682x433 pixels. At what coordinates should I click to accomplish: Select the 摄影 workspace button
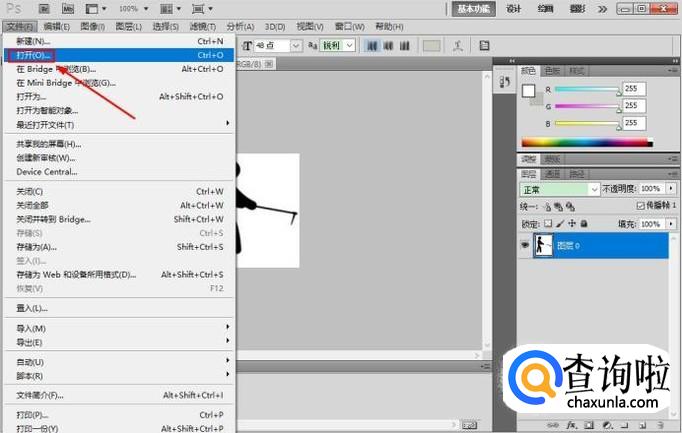pyautogui.click(x=577, y=9)
